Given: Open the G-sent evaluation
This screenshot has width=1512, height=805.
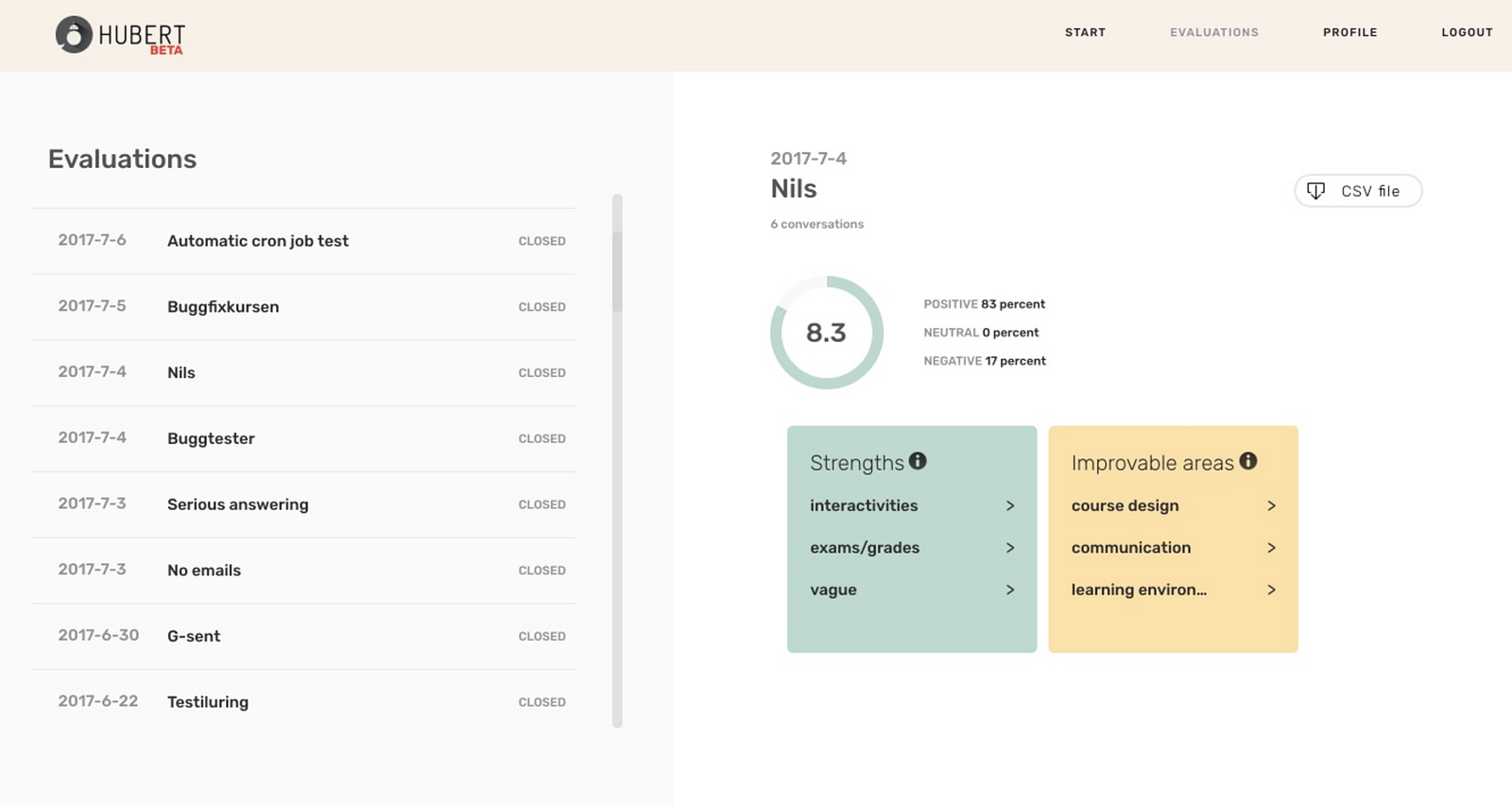Looking at the screenshot, I should coord(304,637).
